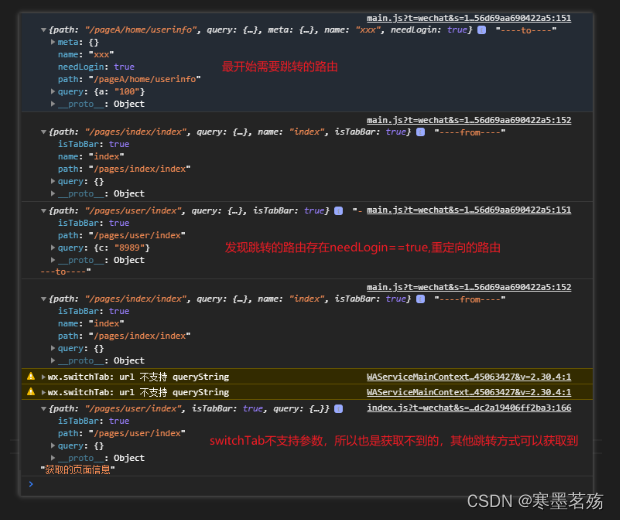Open the index.js:166 source link
The width and height of the screenshot is (620, 520).
(x=469, y=408)
